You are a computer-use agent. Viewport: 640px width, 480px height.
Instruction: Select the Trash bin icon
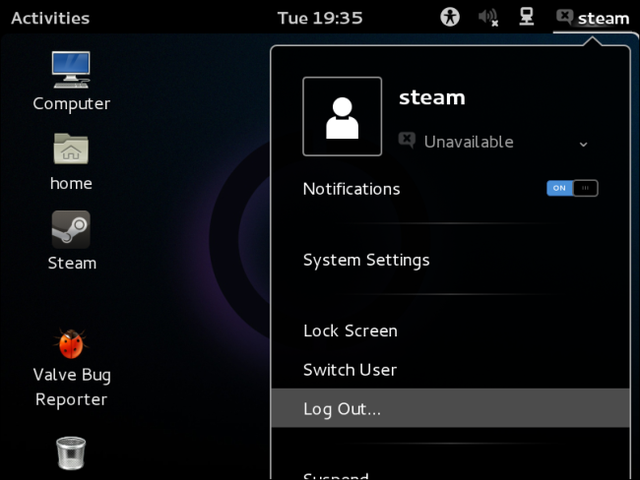pos(71,453)
